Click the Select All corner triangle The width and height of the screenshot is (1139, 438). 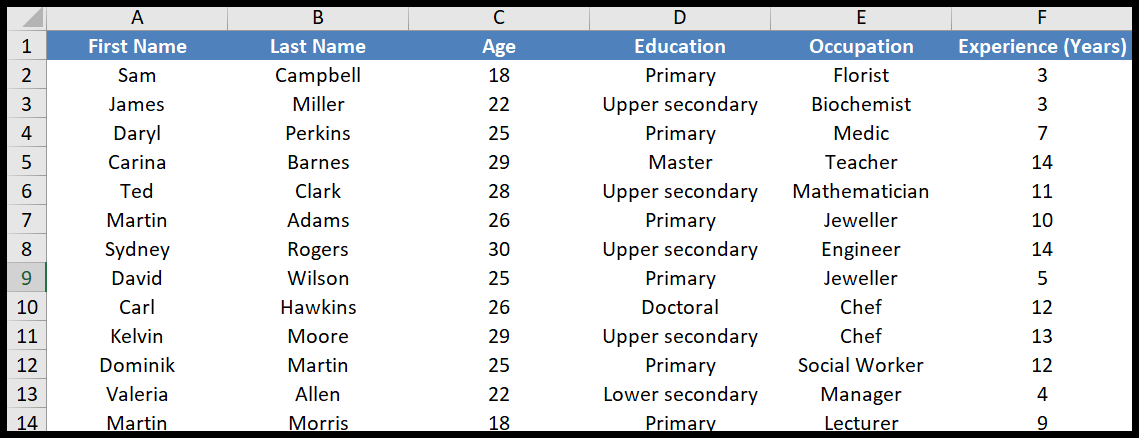27,18
